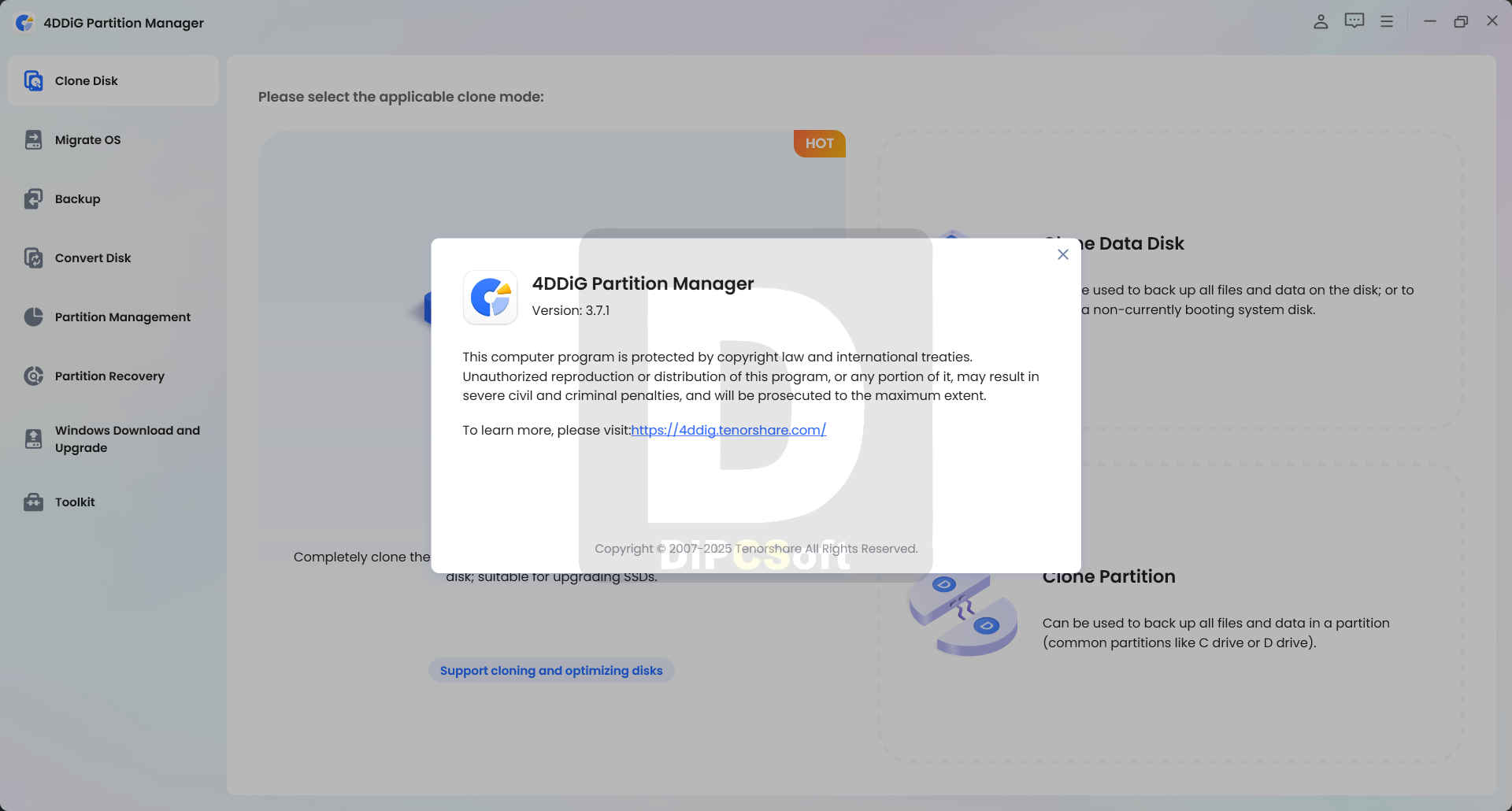Click the copyright Tenorshare notice
Screen dimensions: 1512x811
756,548
